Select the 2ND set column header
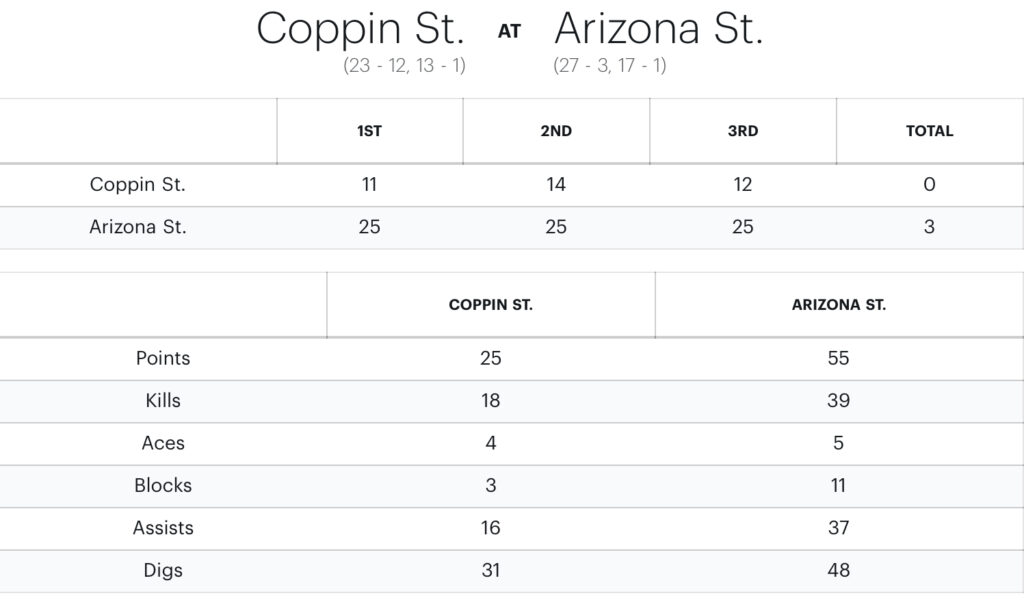 tap(556, 131)
